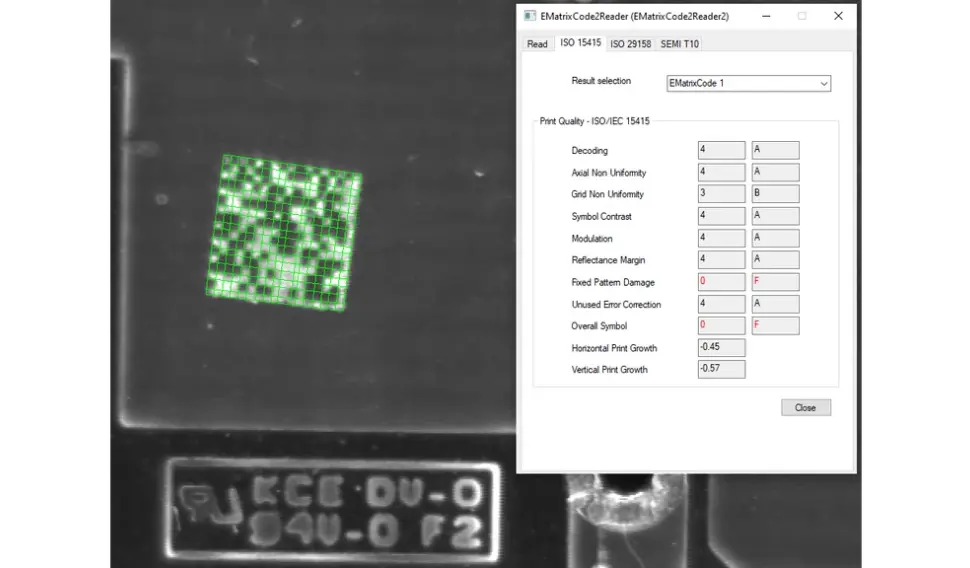
Task: Select the Axial Non Uniformity score field
Action: click(x=721, y=172)
